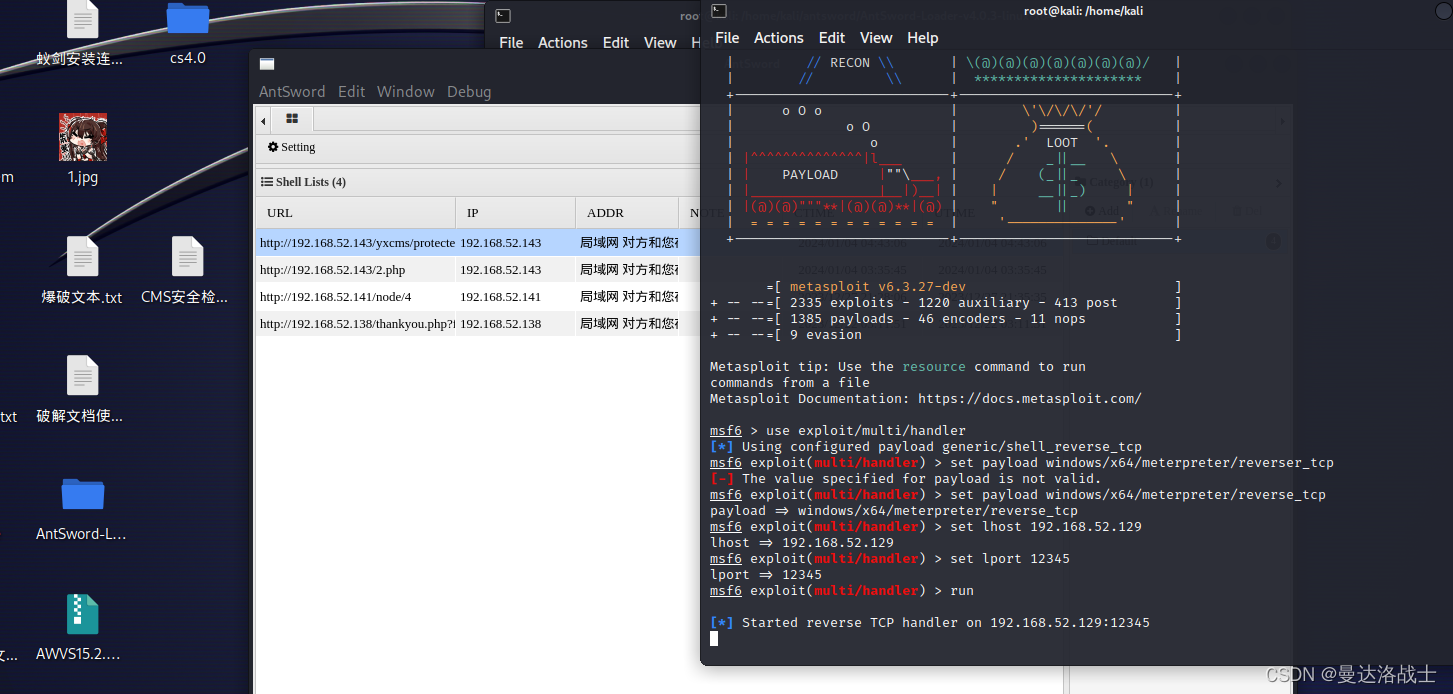
Task: Click the 'use exploit/multi/handler' command line
Action: 838,431
